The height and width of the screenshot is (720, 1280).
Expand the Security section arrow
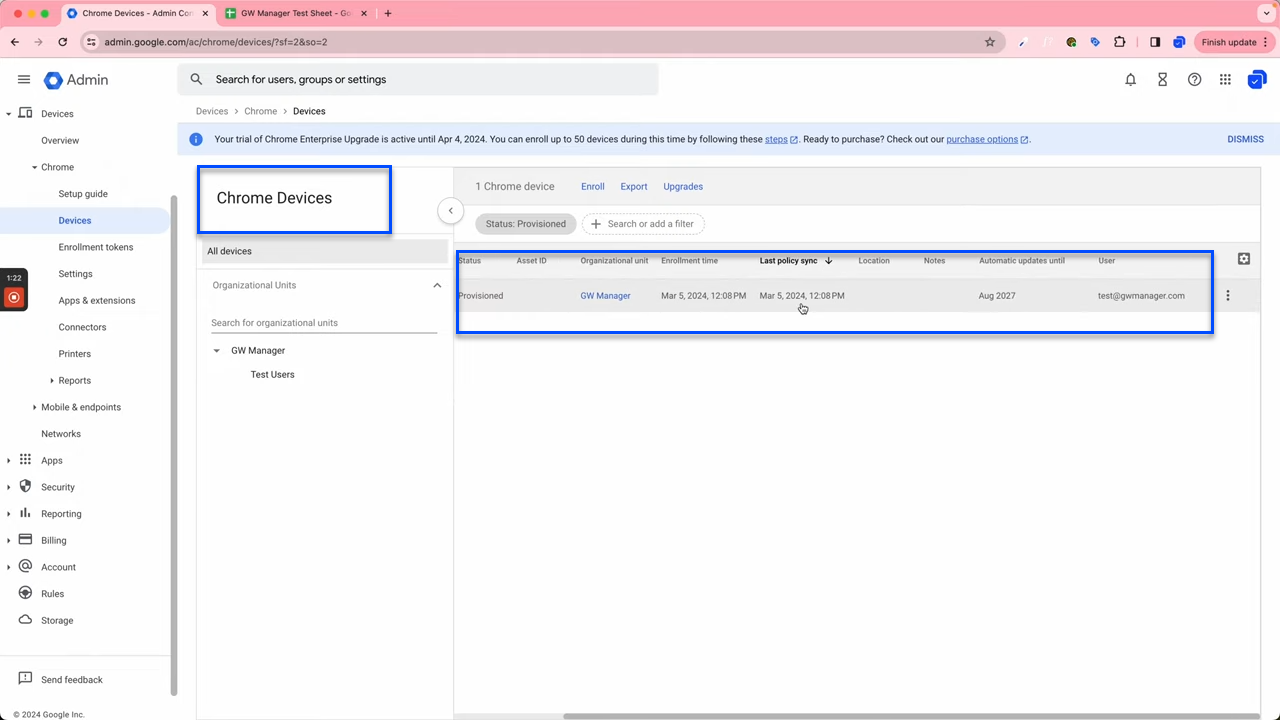click(9, 487)
